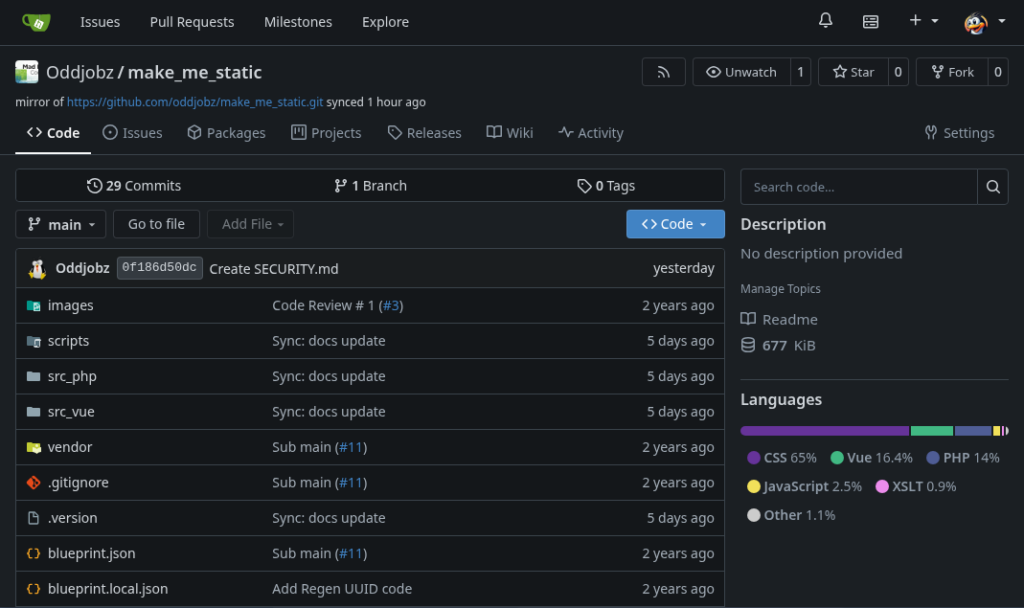1024x608 pixels.
Task: Click the search magnifier icon button
Action: [x=992, y=187]
